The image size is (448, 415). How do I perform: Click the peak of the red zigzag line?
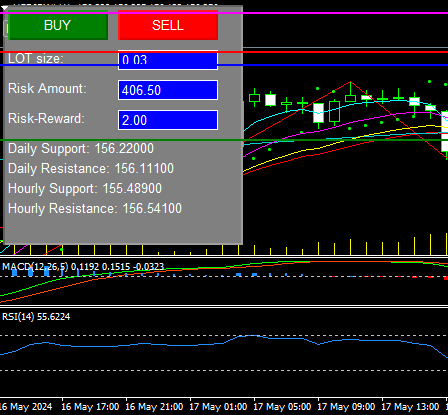point(350,82)
